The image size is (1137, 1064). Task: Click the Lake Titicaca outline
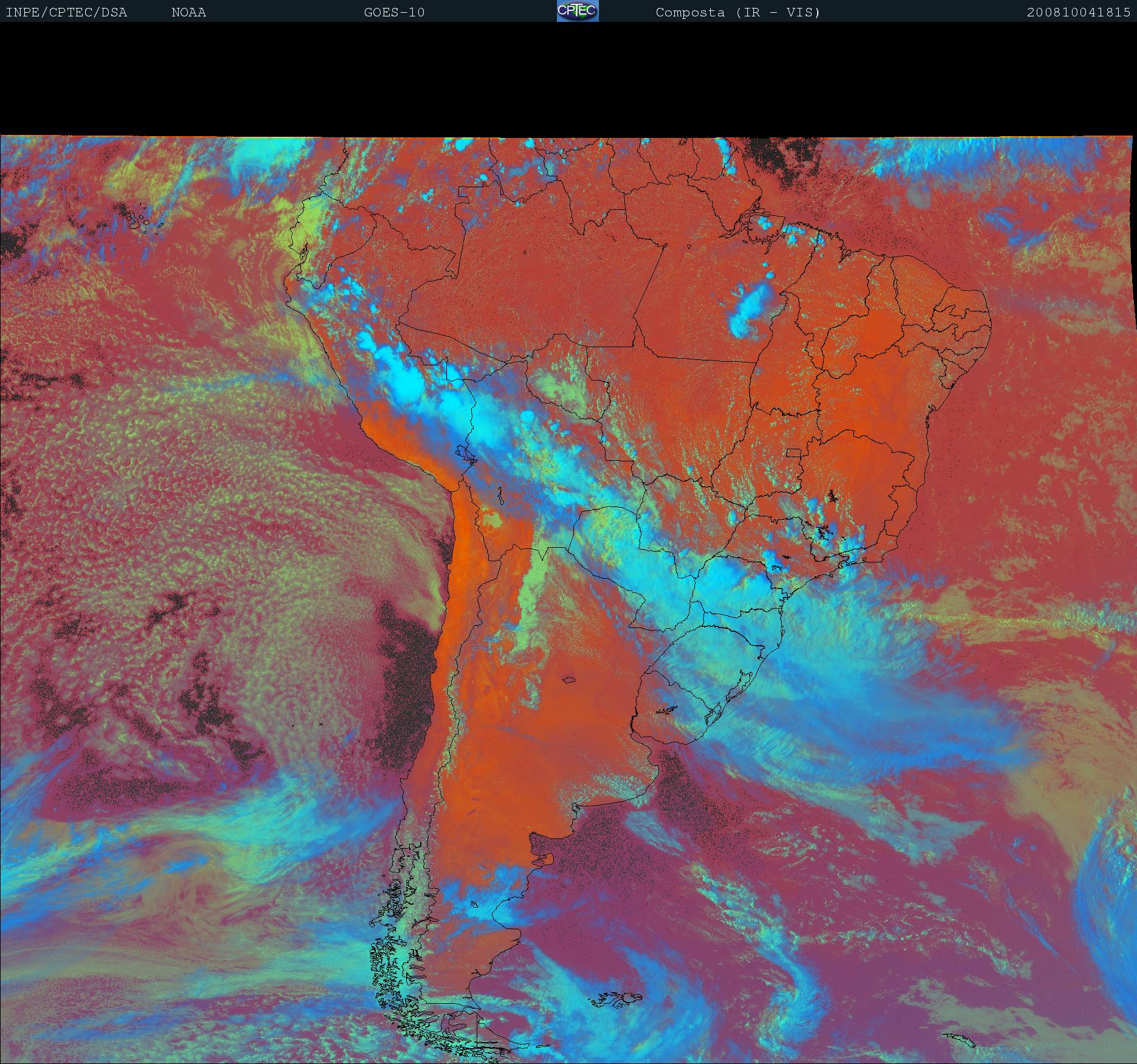[x=465, y=453]
